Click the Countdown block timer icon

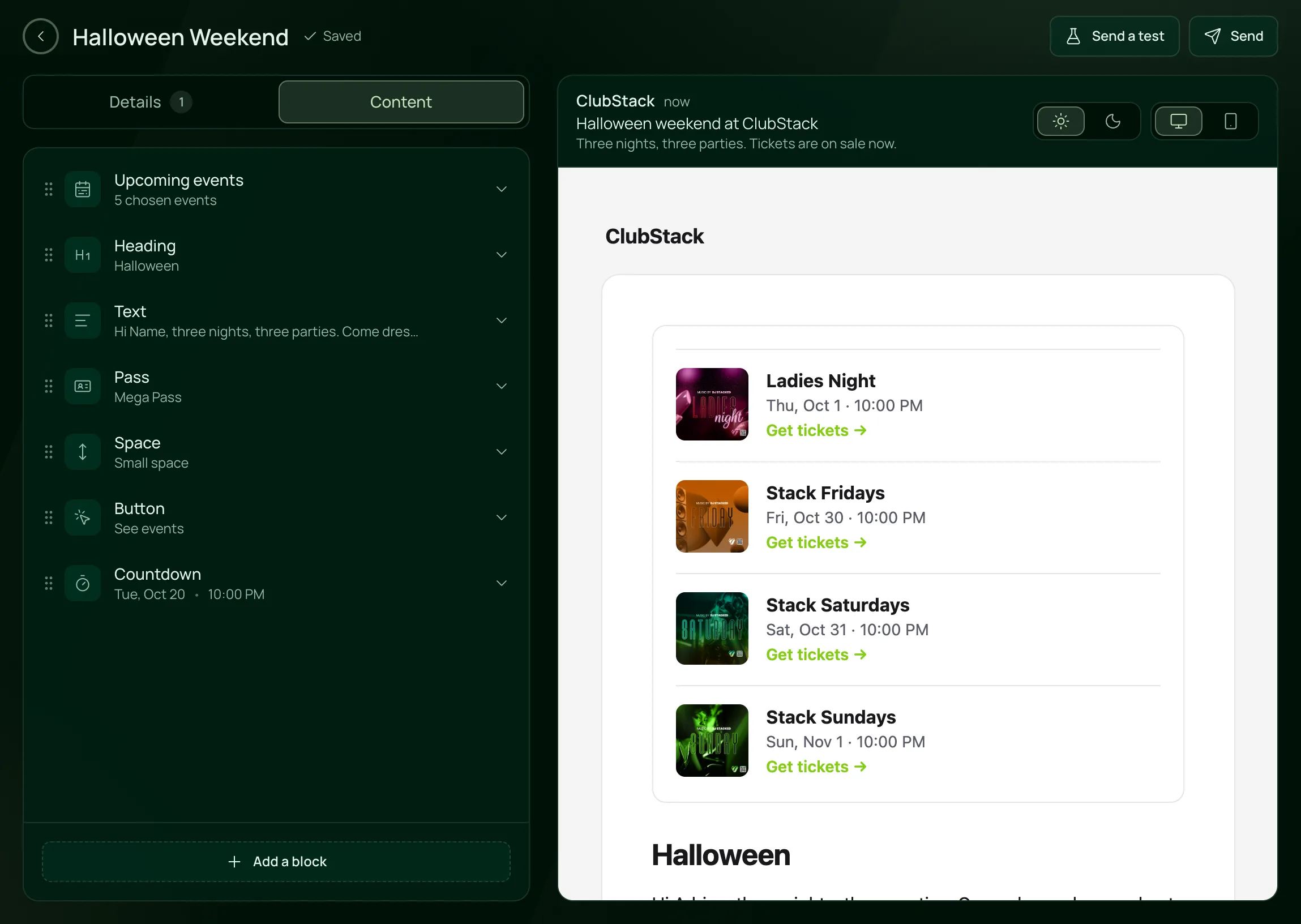(83, 584)
